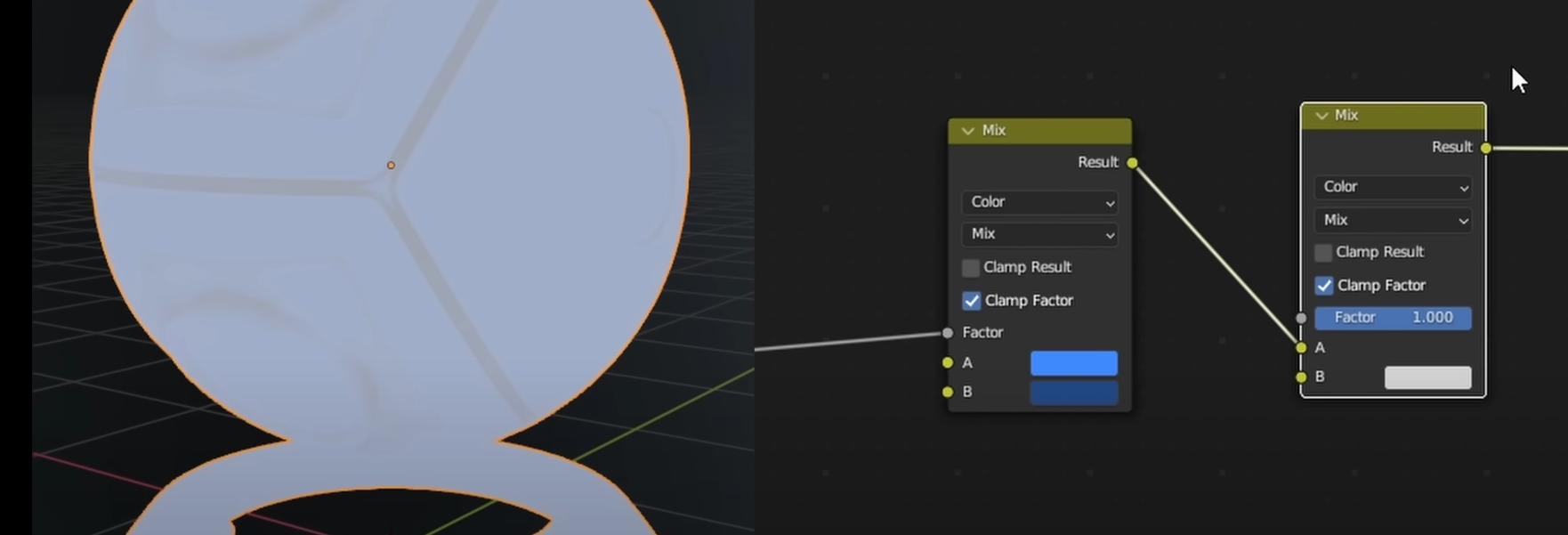Image resolution: width=1568 pixels, height=535 pixels.
Task: Click the A input socket of left Mix node
Action: tap(948, 363)
